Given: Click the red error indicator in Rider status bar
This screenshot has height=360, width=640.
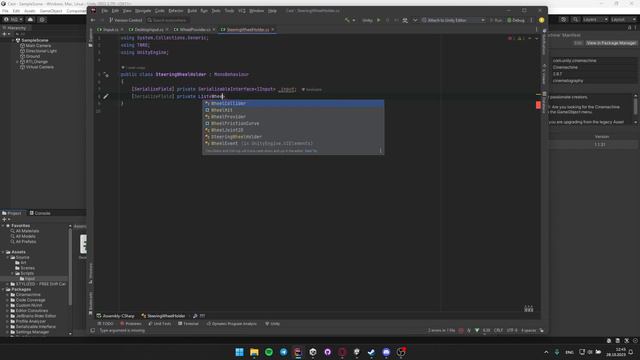Looking at the screenshot, I should click(461, 330).
